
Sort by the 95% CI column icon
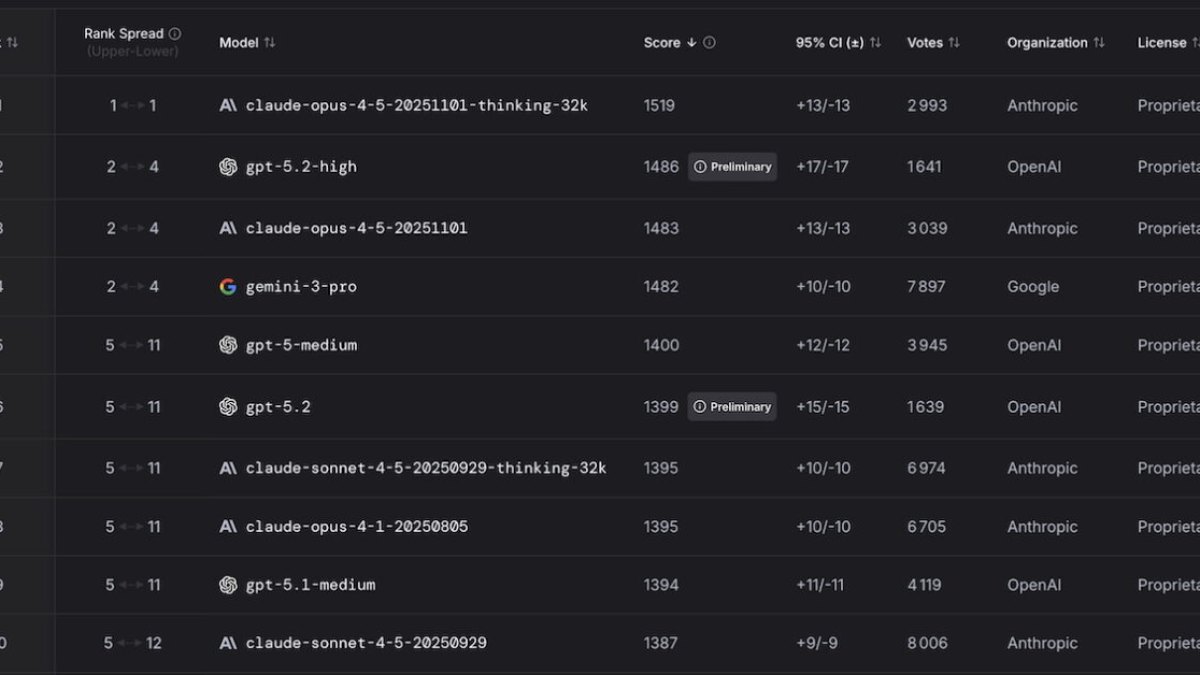pos(876,43)
